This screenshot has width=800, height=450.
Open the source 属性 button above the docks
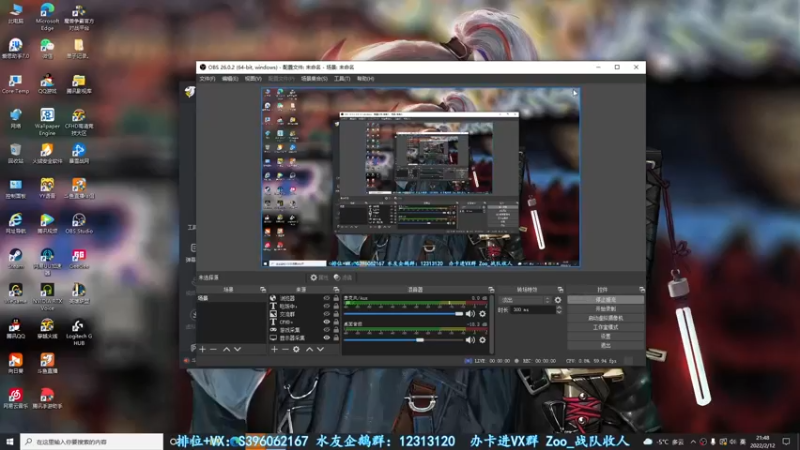click(x=319, y=278)
